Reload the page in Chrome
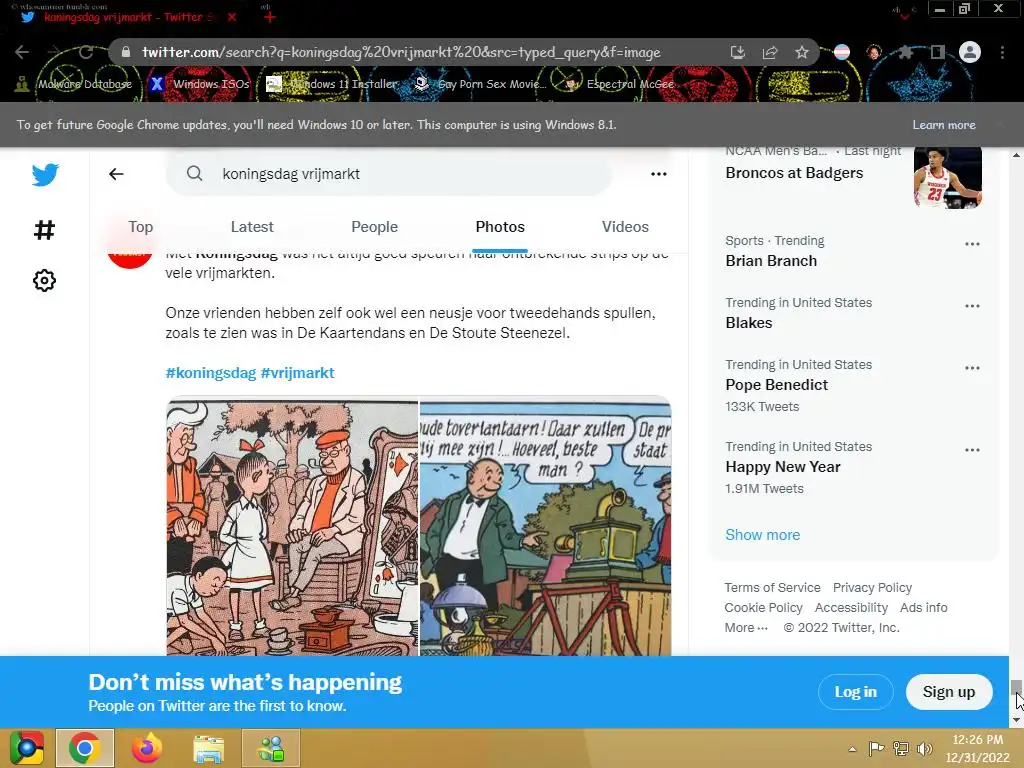Image resolution: width=1024 pixels, height=768 pixels. pyautogui.click(x=86, y=52)
